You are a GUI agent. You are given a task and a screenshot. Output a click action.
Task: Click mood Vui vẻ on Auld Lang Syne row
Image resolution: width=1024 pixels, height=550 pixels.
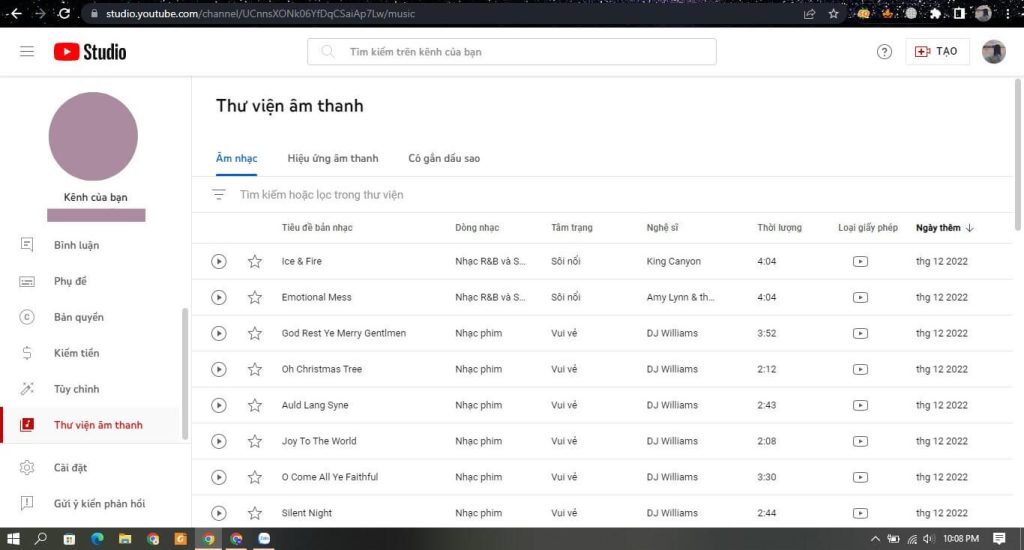coord(564,405)
